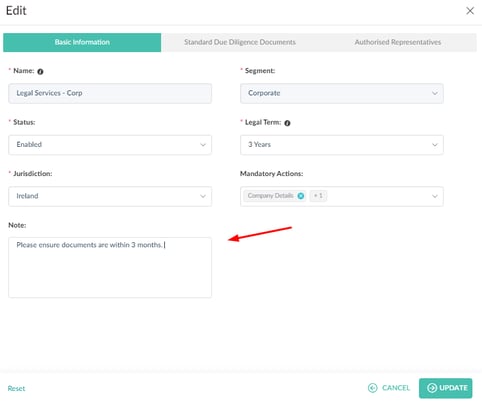482x403 pixels.
Task: Select the Basic Information tab
Action: click(x=82, y=42)
